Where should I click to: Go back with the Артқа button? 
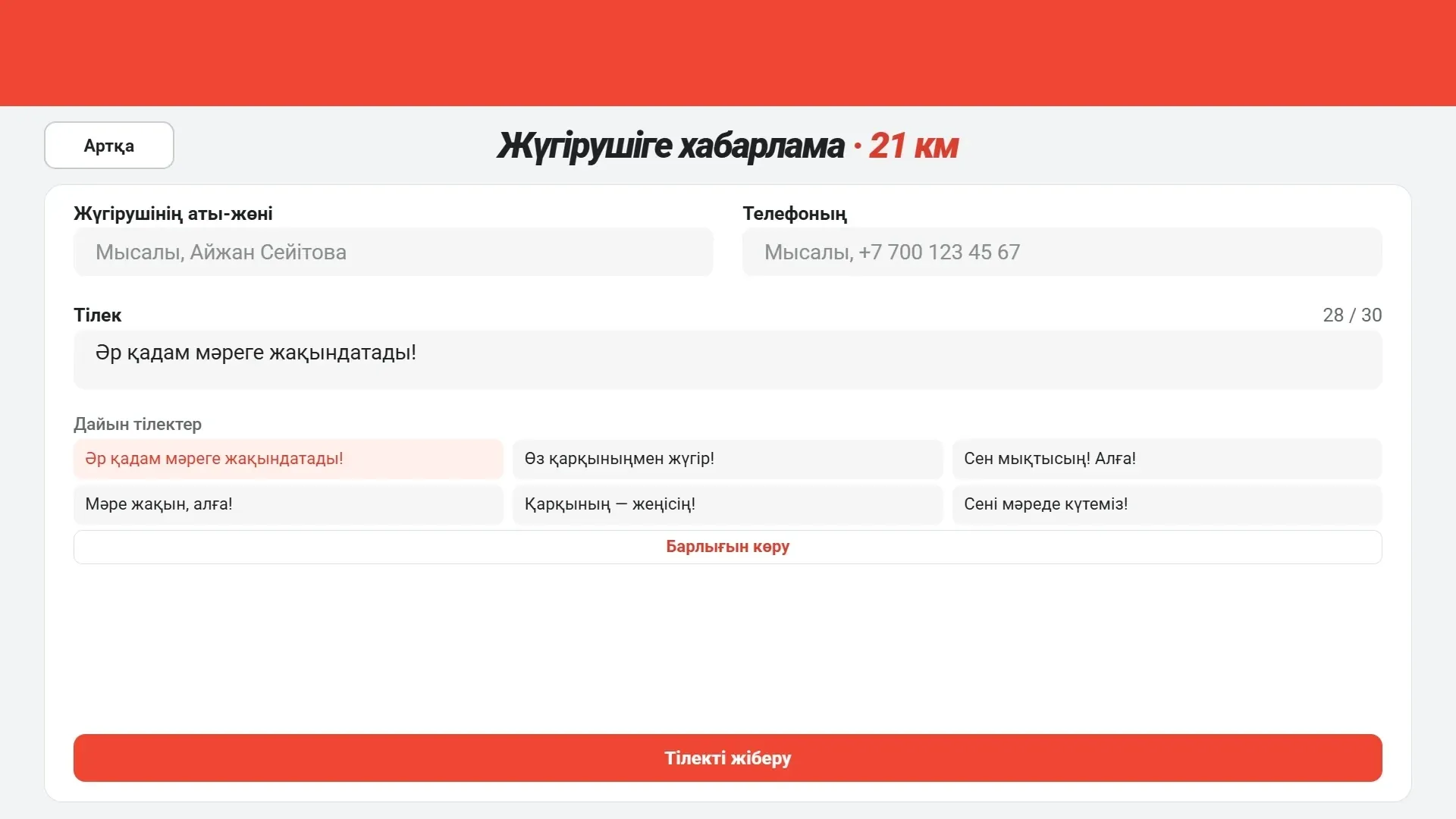(x=109, y=146)
